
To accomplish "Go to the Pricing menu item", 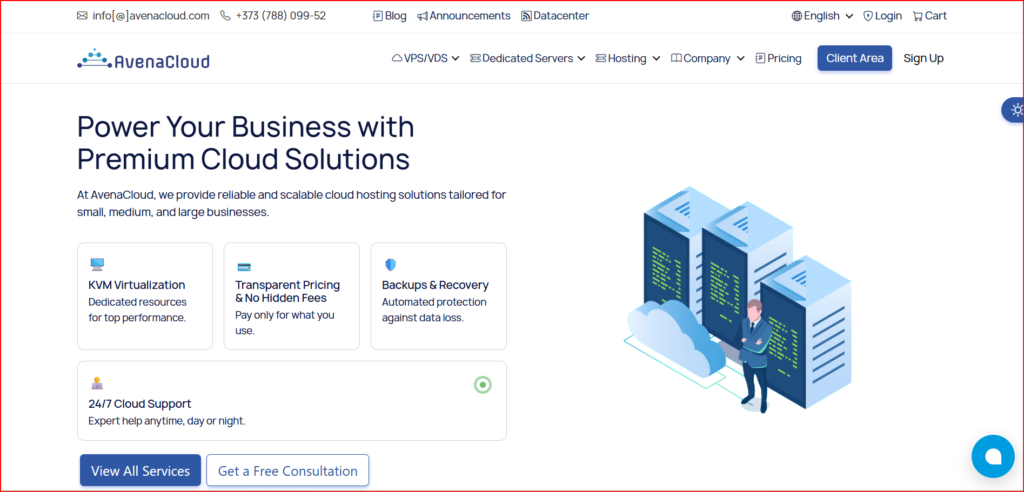I will coord(778,59).
